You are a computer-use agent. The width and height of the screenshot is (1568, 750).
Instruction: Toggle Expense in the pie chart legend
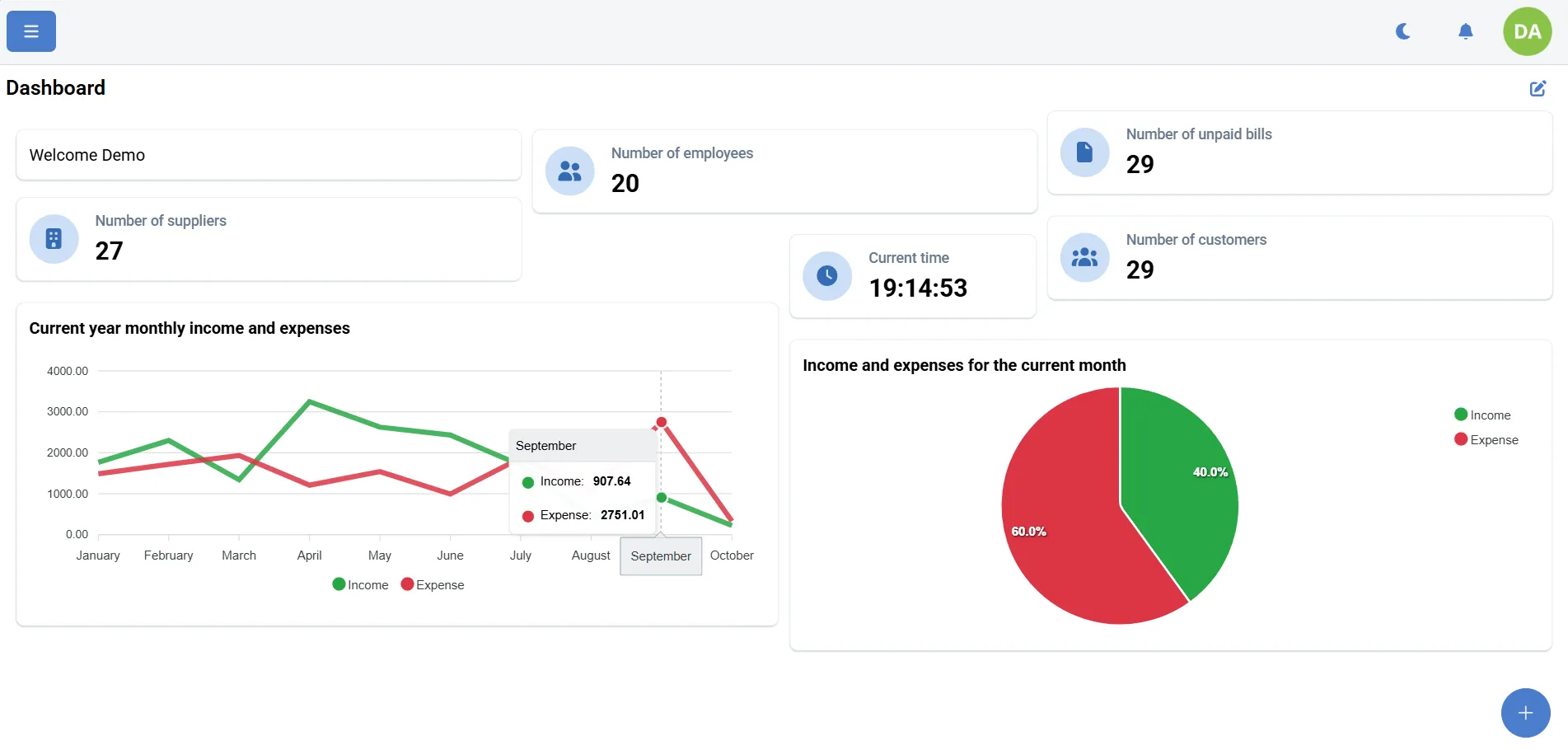click(x=1486, y=439)
